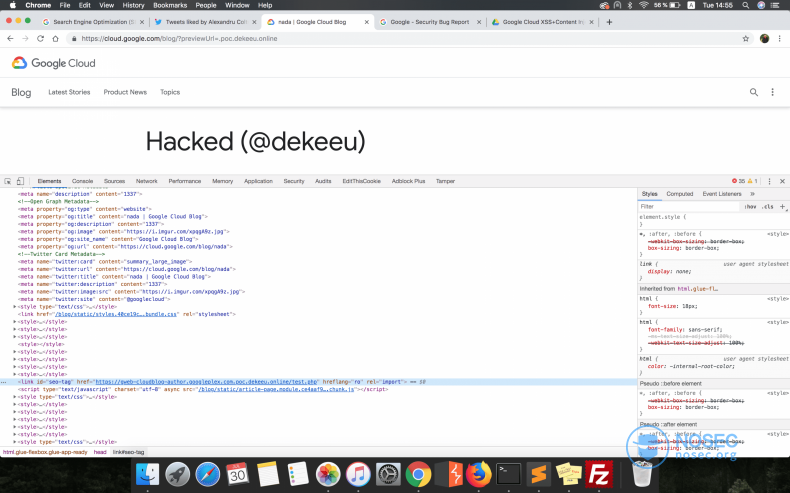Open the Audits tab
The image size is (790, 493).
[x=323, y=181]
